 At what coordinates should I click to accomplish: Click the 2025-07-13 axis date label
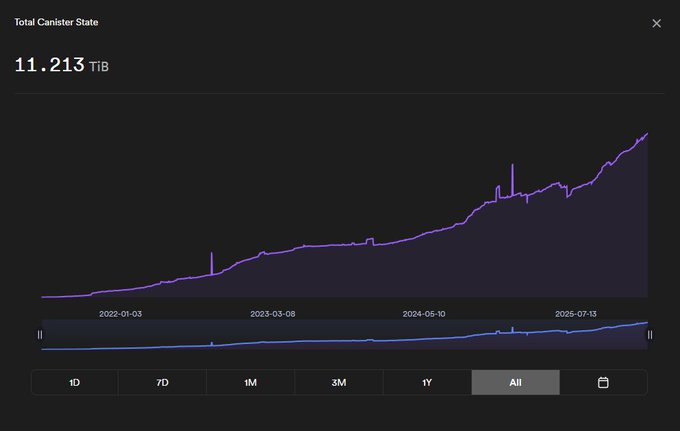tap(575, 313)
